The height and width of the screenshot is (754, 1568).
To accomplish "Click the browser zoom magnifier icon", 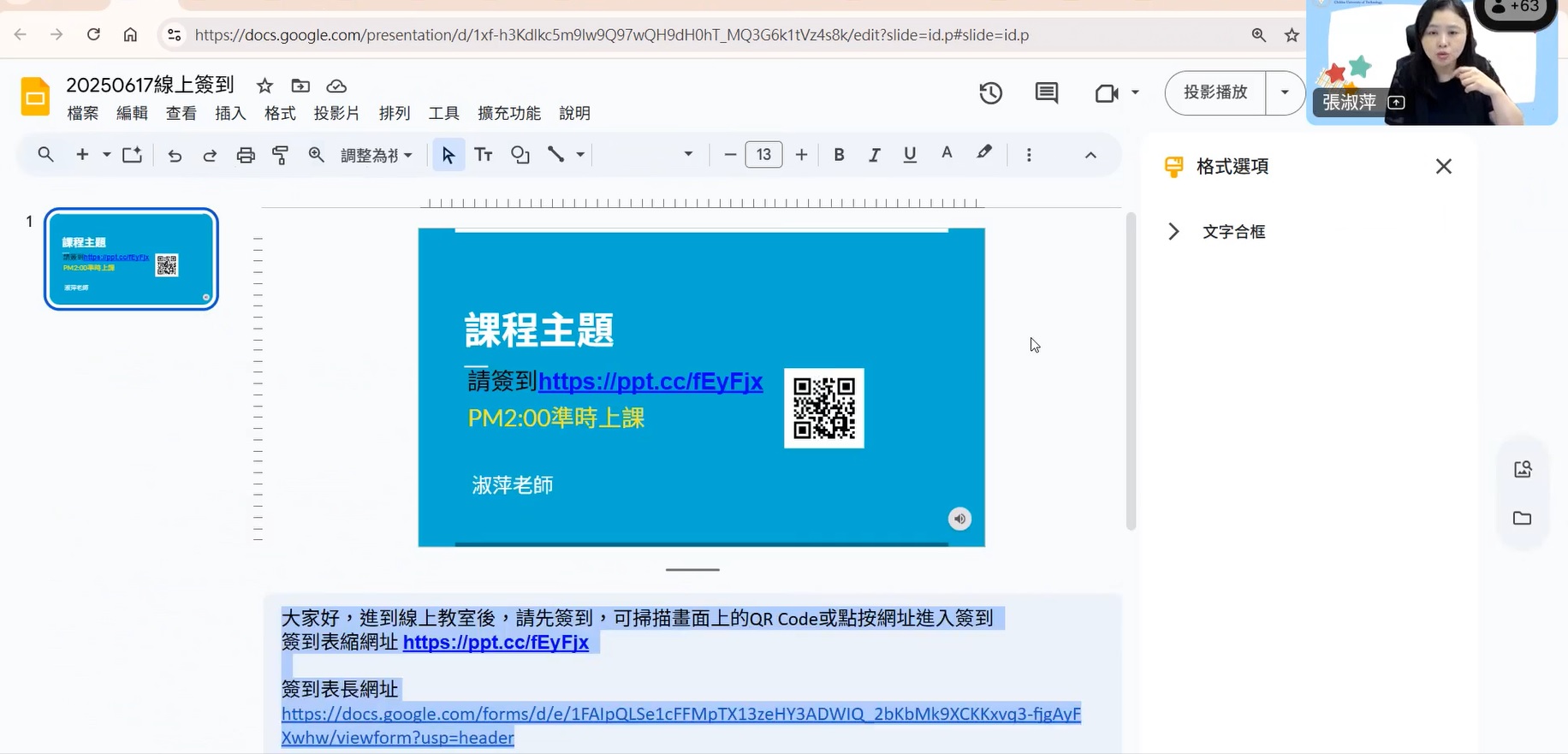I will click(x=1258, y=35).
